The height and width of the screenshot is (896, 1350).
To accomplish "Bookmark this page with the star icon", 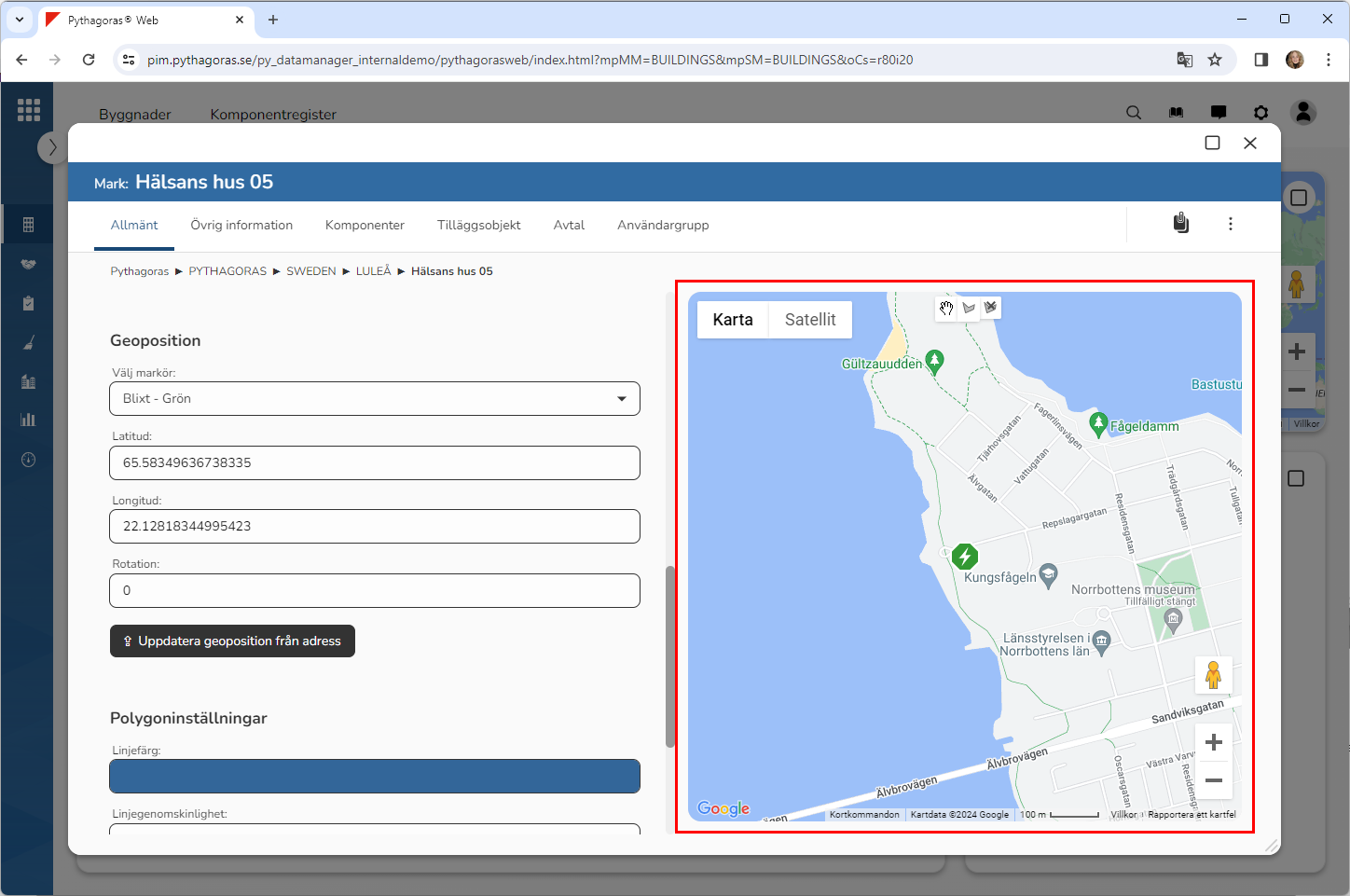I will [1214, 60].
